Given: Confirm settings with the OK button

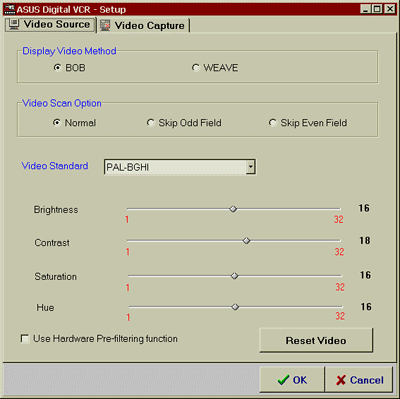Looking at the screenshot, I should (292, 380).
